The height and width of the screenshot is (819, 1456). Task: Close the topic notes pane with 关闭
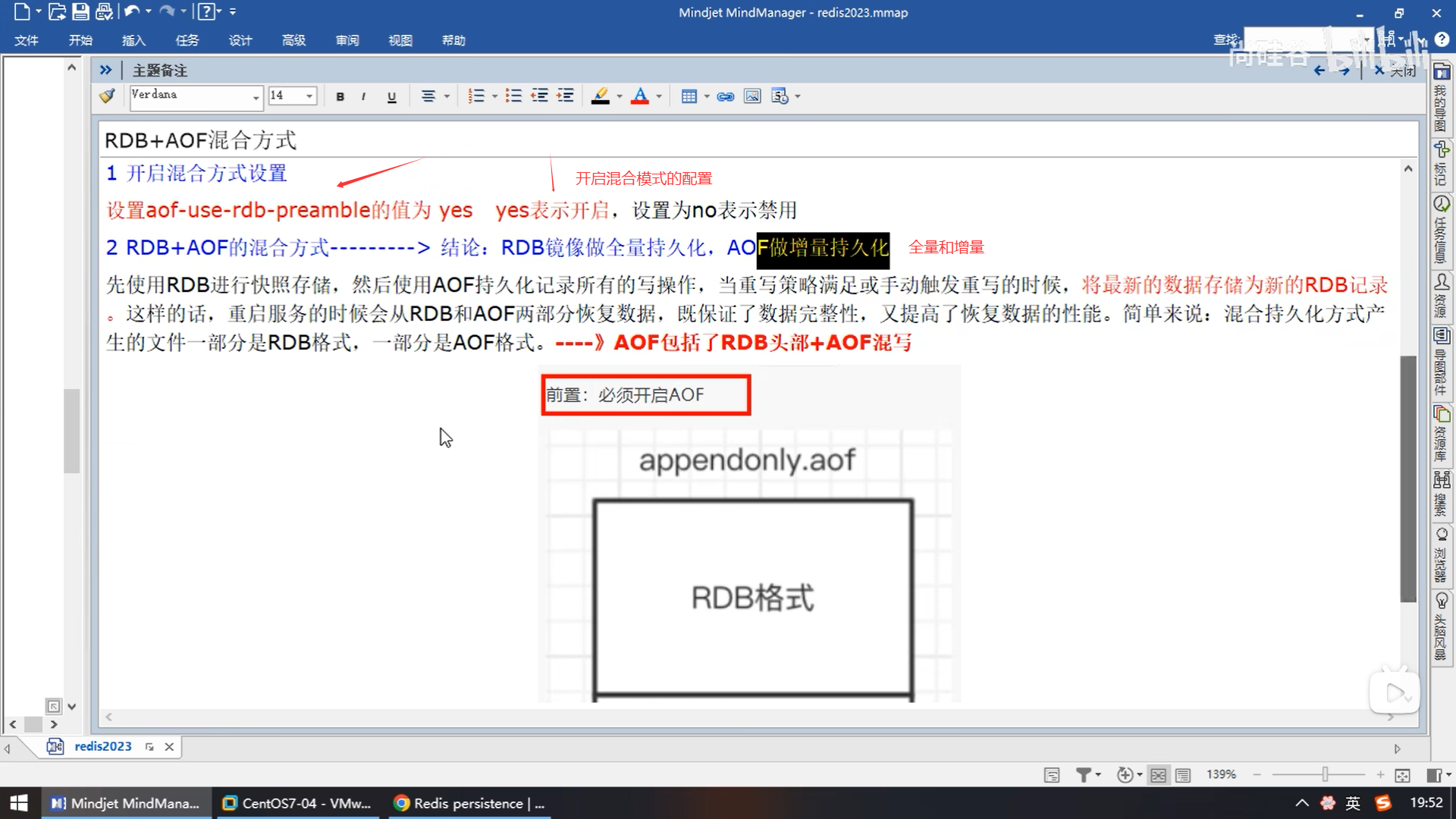point(1395,71)
